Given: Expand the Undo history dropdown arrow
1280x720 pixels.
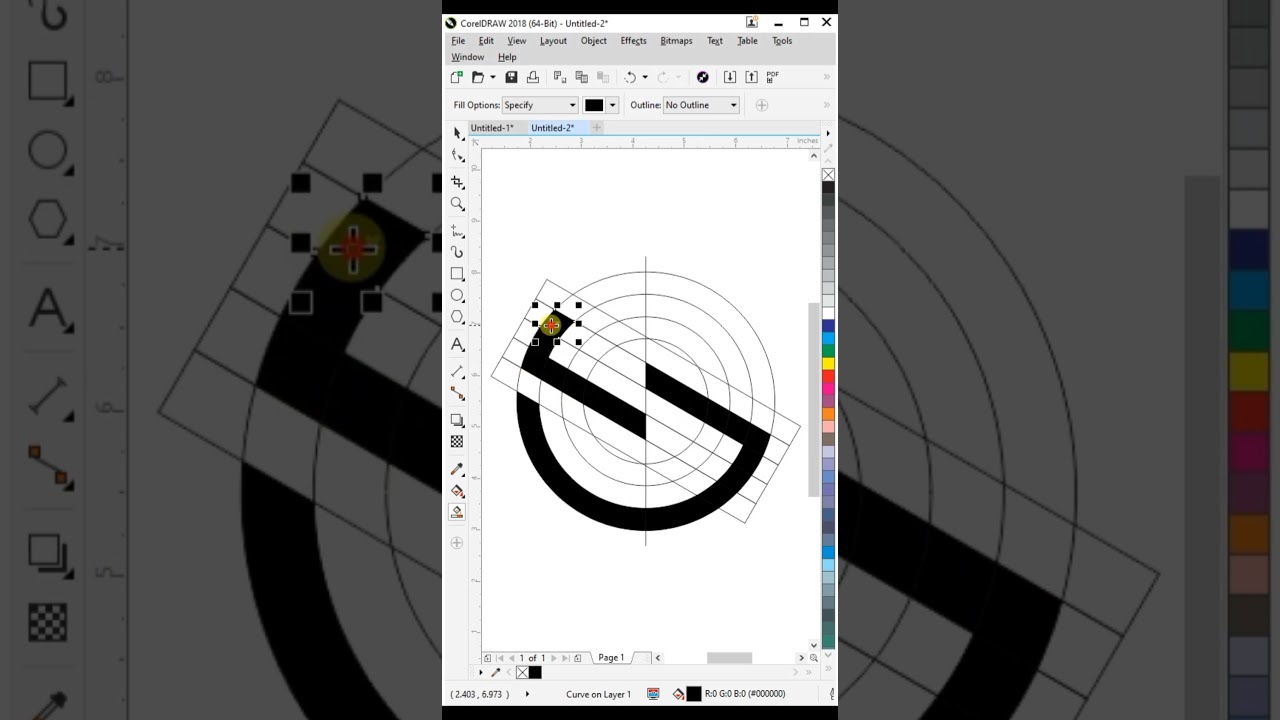Looking at the screenshot, I should coord(644,77).
